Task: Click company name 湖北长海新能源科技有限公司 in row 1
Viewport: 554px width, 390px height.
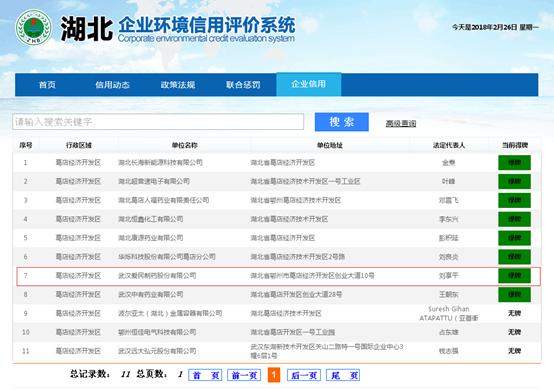Action: point(160,162)
